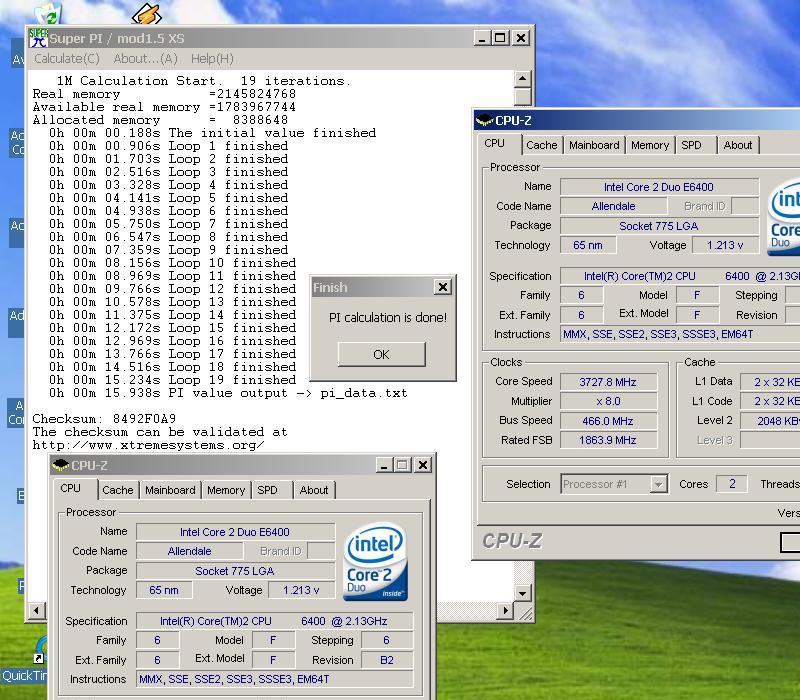Click Socket 775 LGA package field in right CPU-Z
The height and width of the screenshot is (700, 800).
659,226
